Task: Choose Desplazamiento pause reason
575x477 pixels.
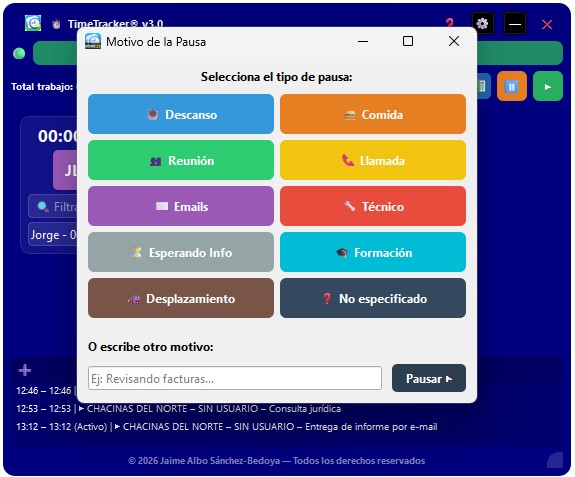Action: pyautogui.click(x=181, y=298)
